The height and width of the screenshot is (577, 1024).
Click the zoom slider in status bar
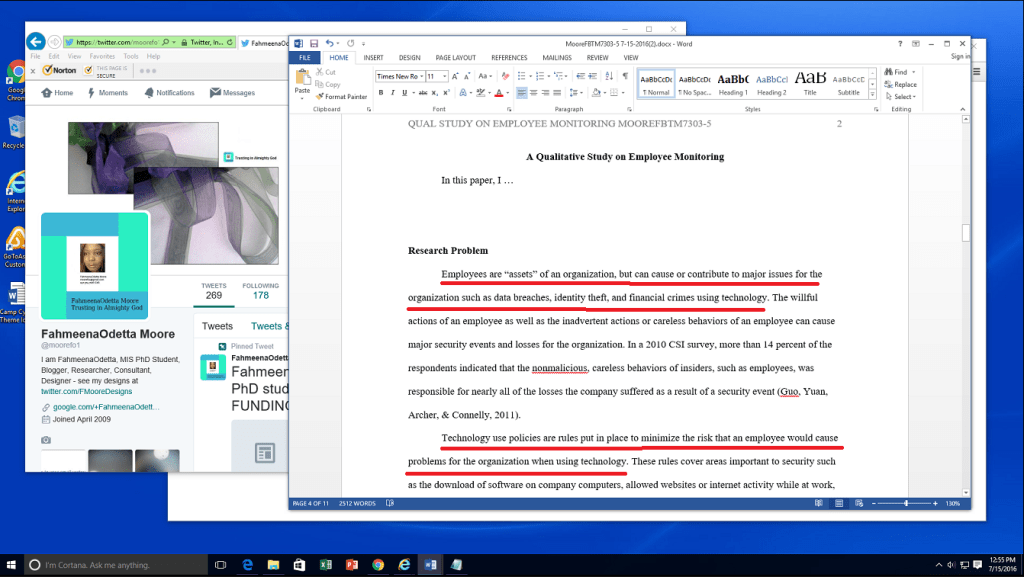coord(907,503)
